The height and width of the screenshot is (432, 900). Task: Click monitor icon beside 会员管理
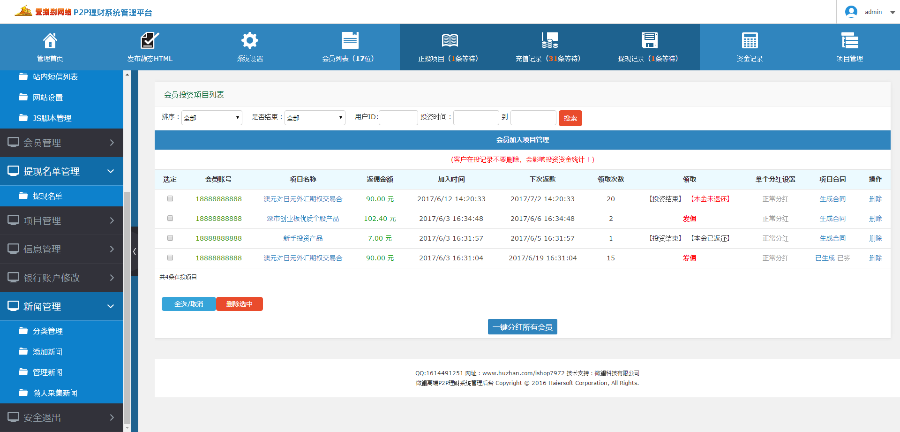pos(13,143)
